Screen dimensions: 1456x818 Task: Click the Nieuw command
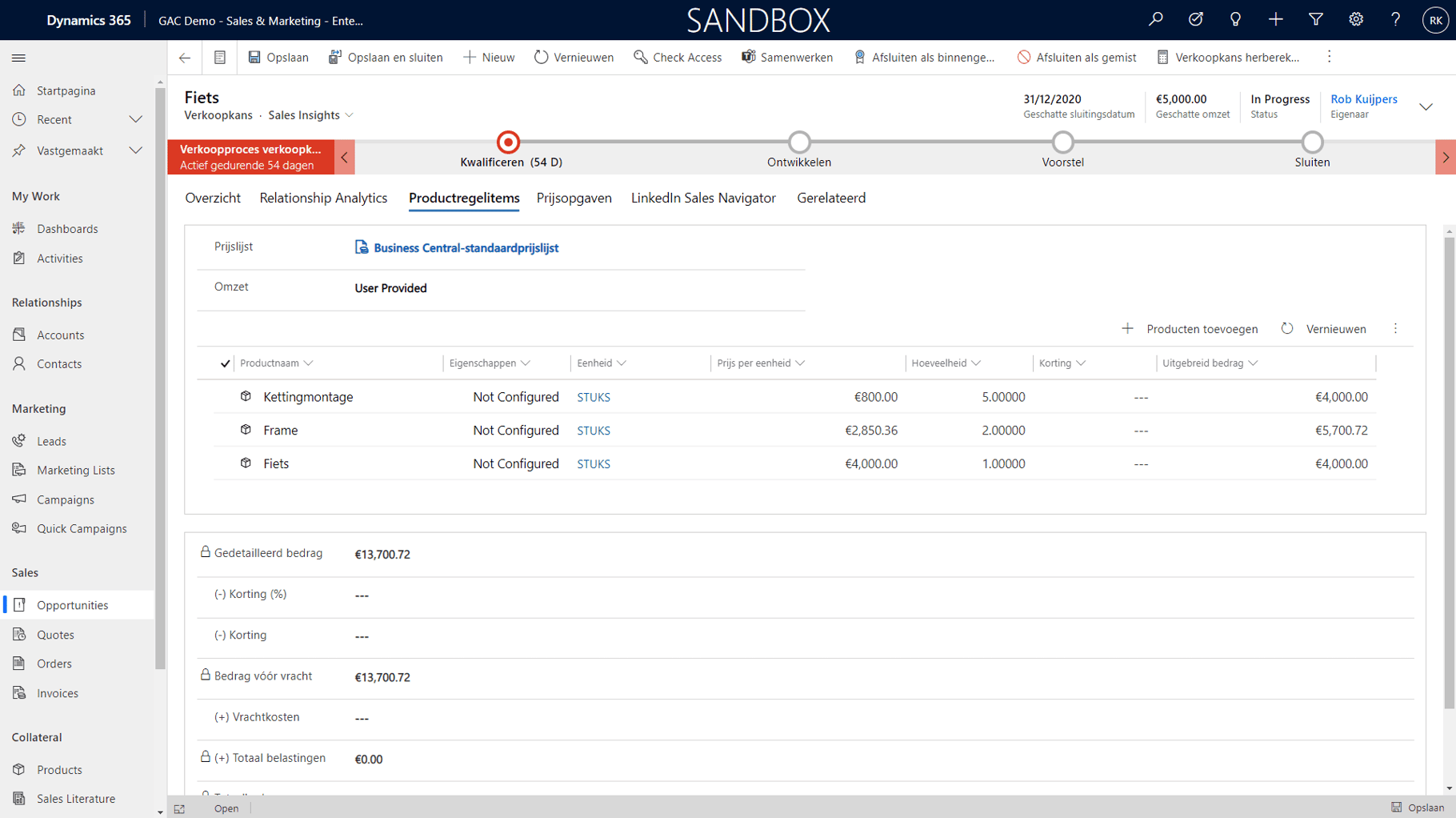[x=489, y=58]
